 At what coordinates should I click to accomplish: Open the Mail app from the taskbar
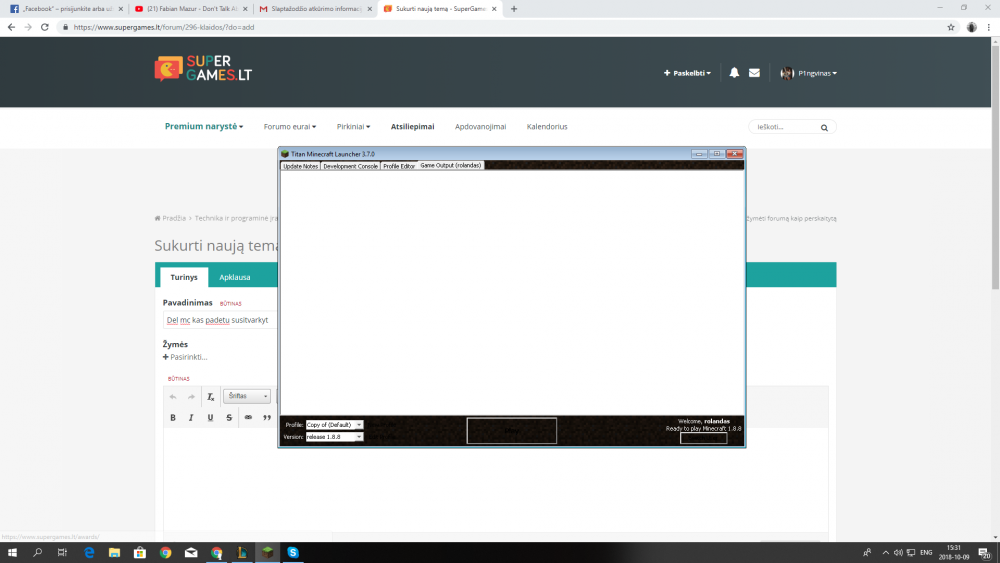[x=191, y=552]
